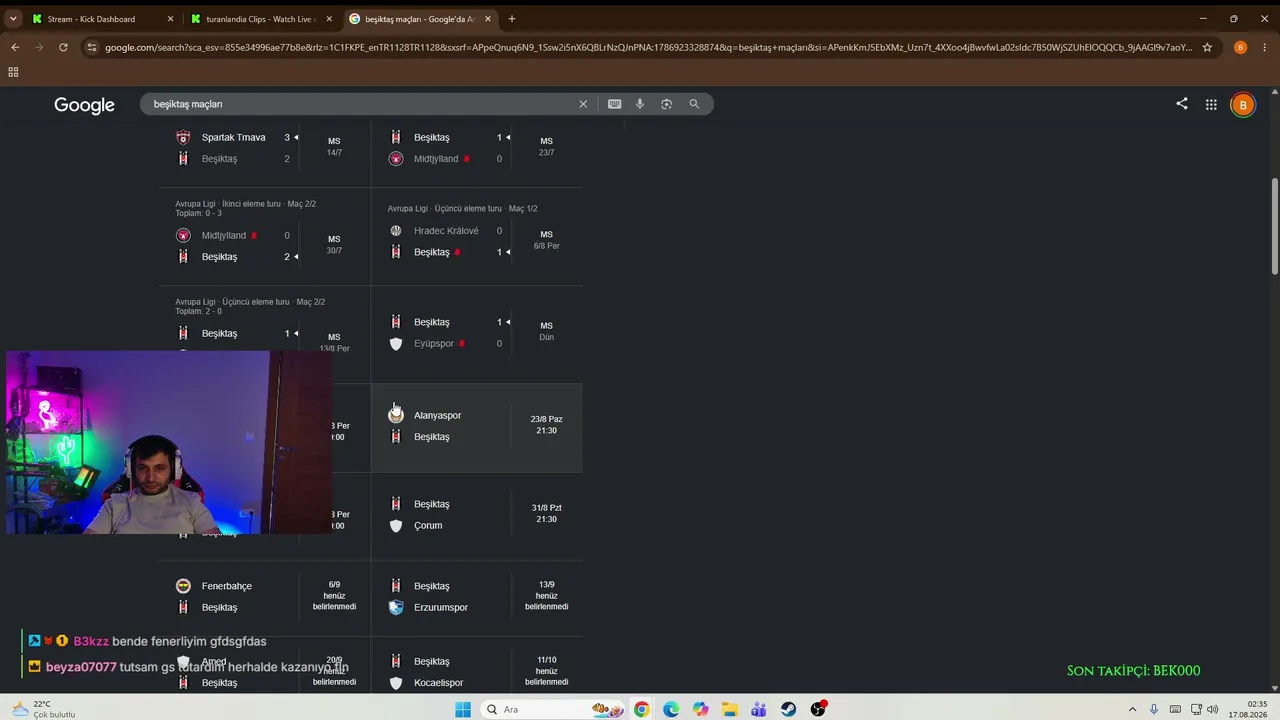Image resolution: width=1280 pixels, height=720 pixels.
Task: Open the tab search dropdown in Chrome
Action: pyautogui.click(x=13, y=18)
